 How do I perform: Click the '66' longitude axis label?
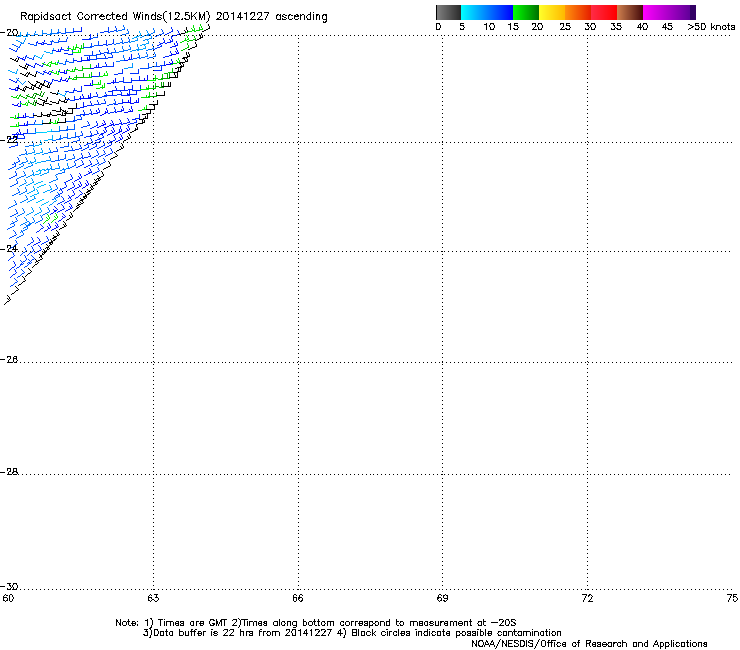coord(298,599)
